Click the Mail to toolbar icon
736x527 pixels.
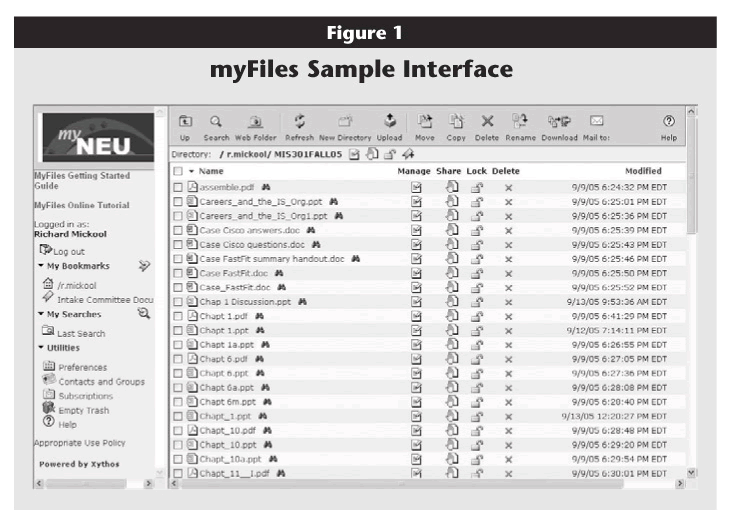pos(596,121)
